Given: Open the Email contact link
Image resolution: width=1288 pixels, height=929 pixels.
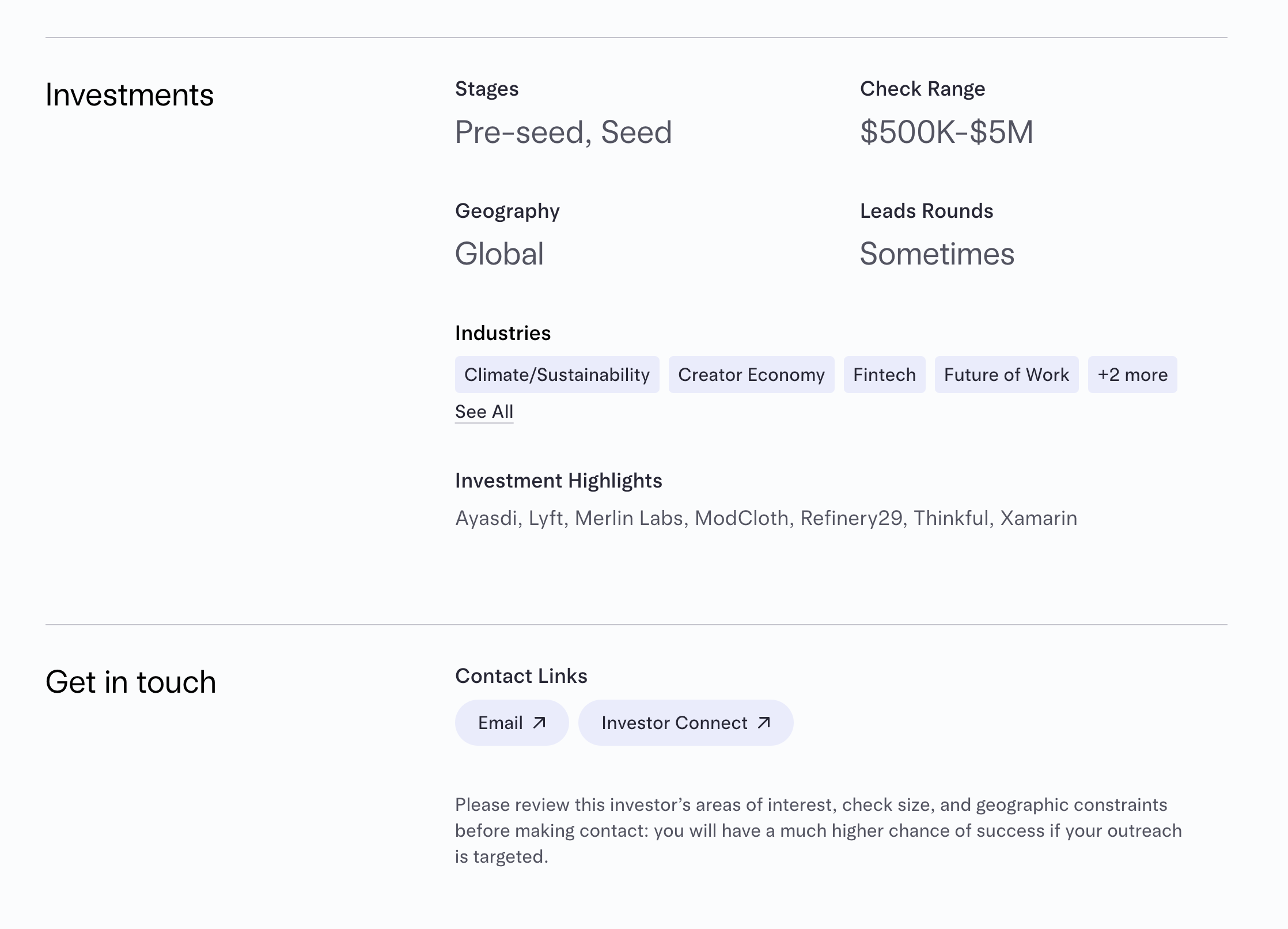Looking at the screenshot, I should tap(501, 723).
